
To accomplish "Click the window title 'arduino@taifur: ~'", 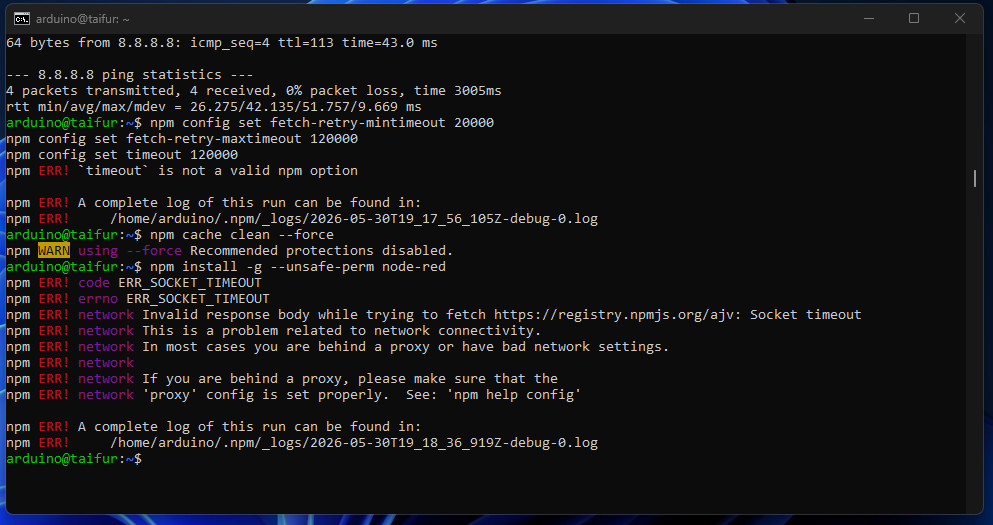I will (82, 20).
